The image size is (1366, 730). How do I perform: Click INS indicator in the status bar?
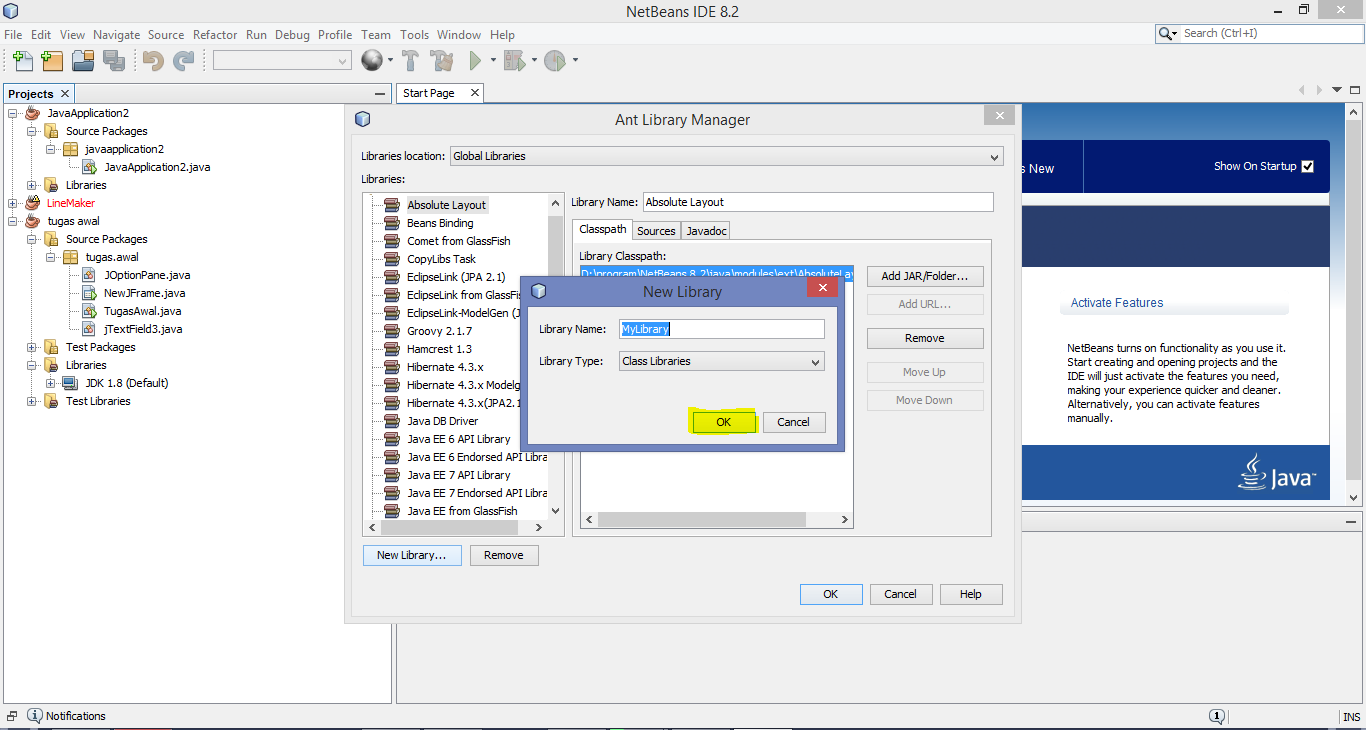pyautogui.click(x=1352, y=716)
